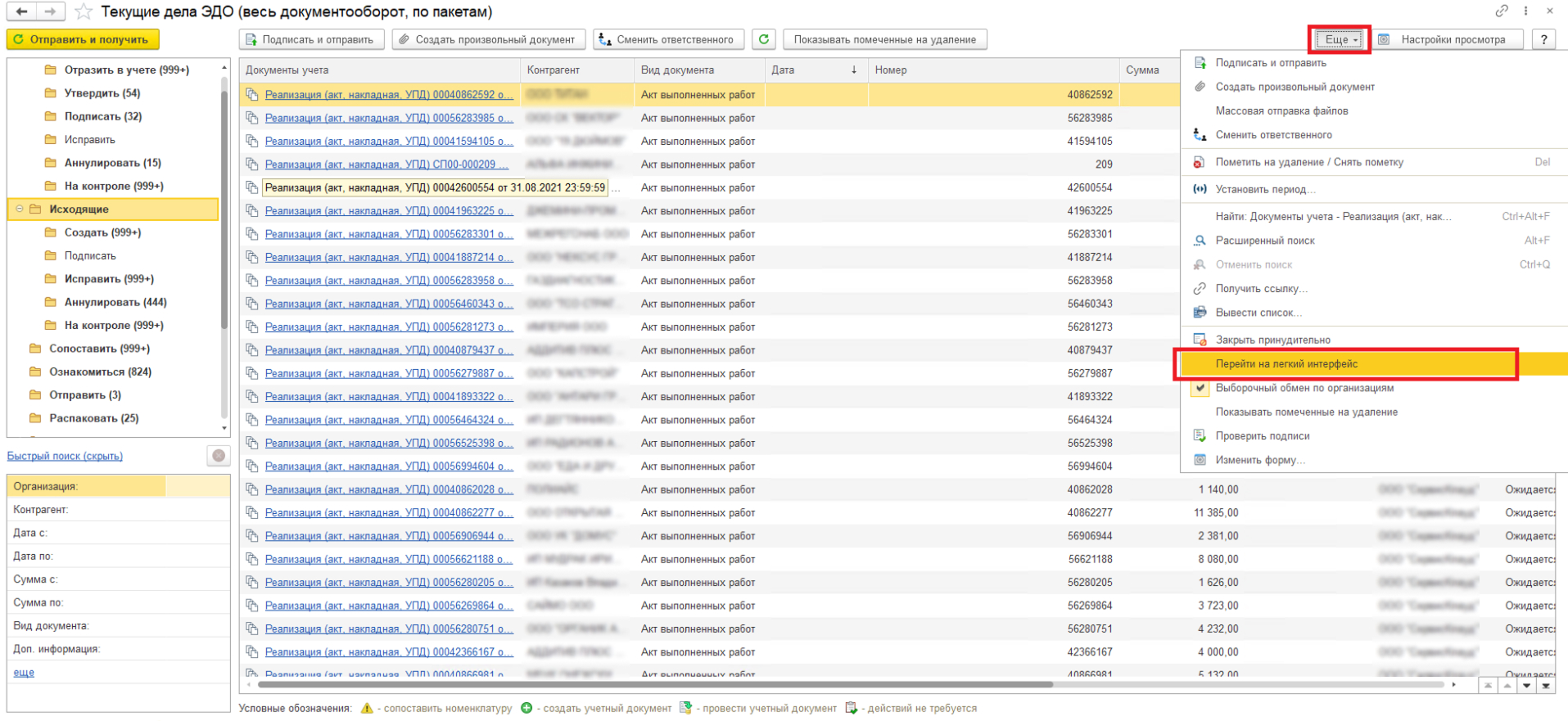Viewport: 1568px width, 721px height.
Task: Click document icon for row 00056283985
Action: (x=252, y=118)
